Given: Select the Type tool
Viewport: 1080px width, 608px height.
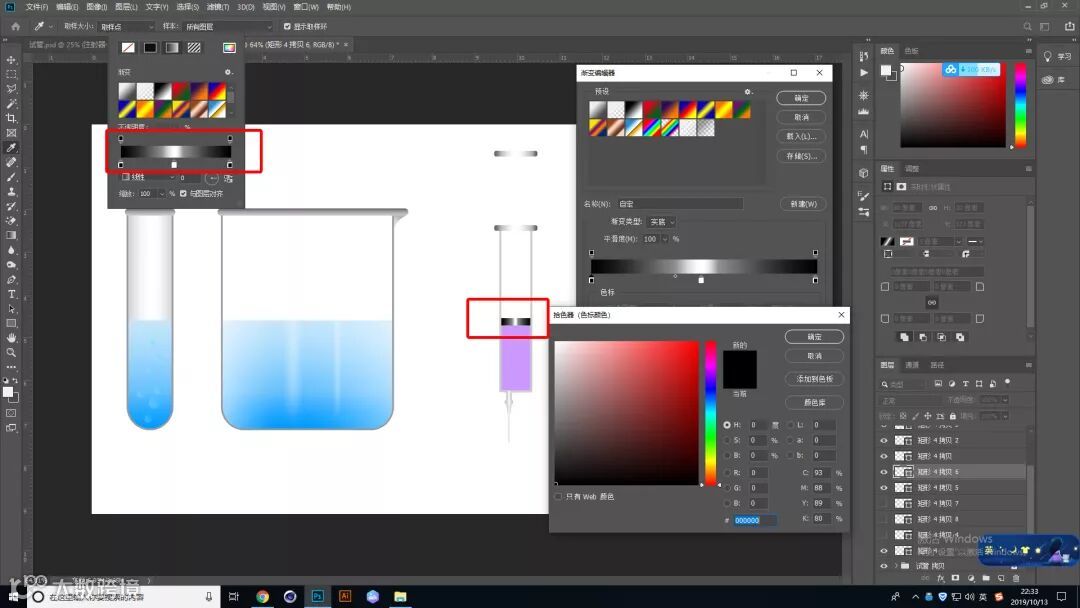Looking at the screenshot, I should (x=11, y=294).
